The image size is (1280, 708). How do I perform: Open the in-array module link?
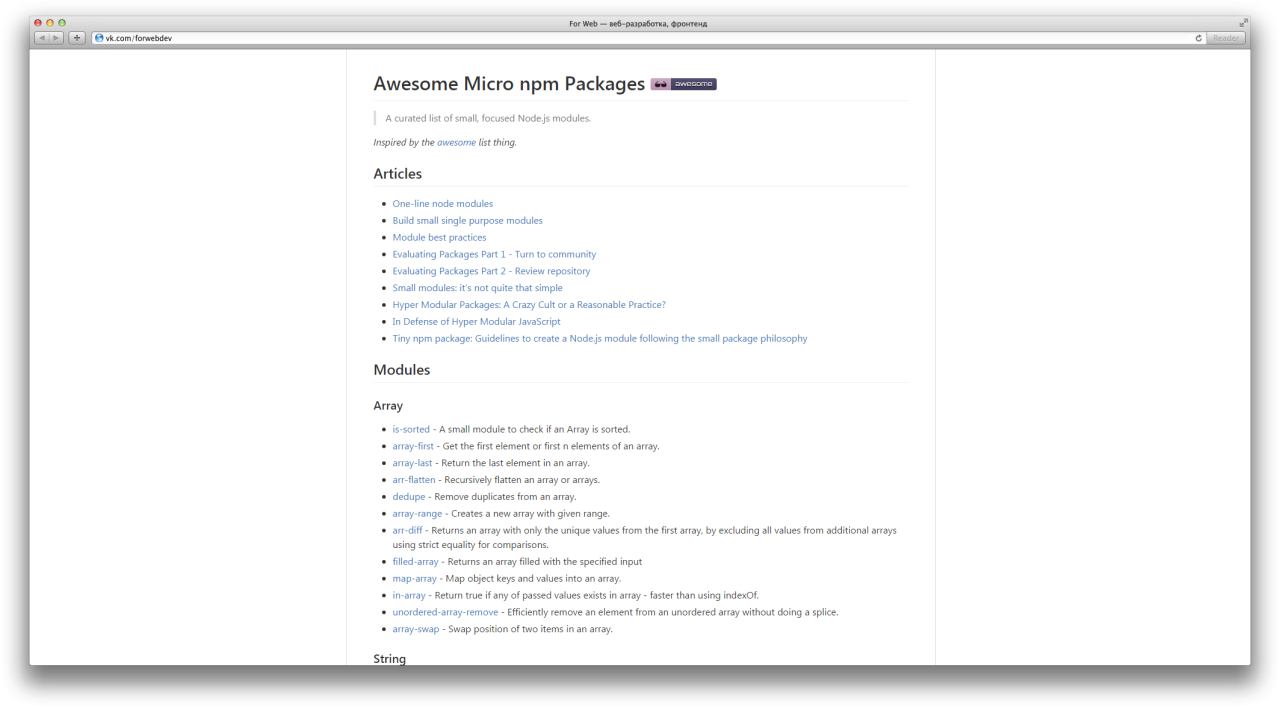409,595
